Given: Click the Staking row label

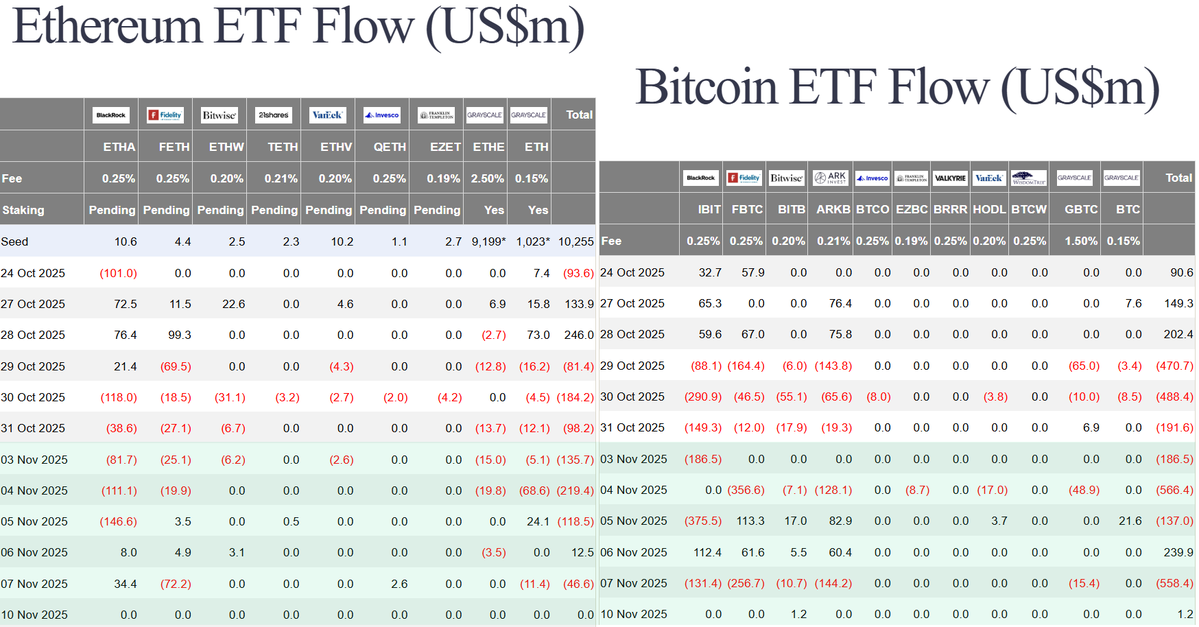Looking at the screenshot, I should (x=23, y=210).
